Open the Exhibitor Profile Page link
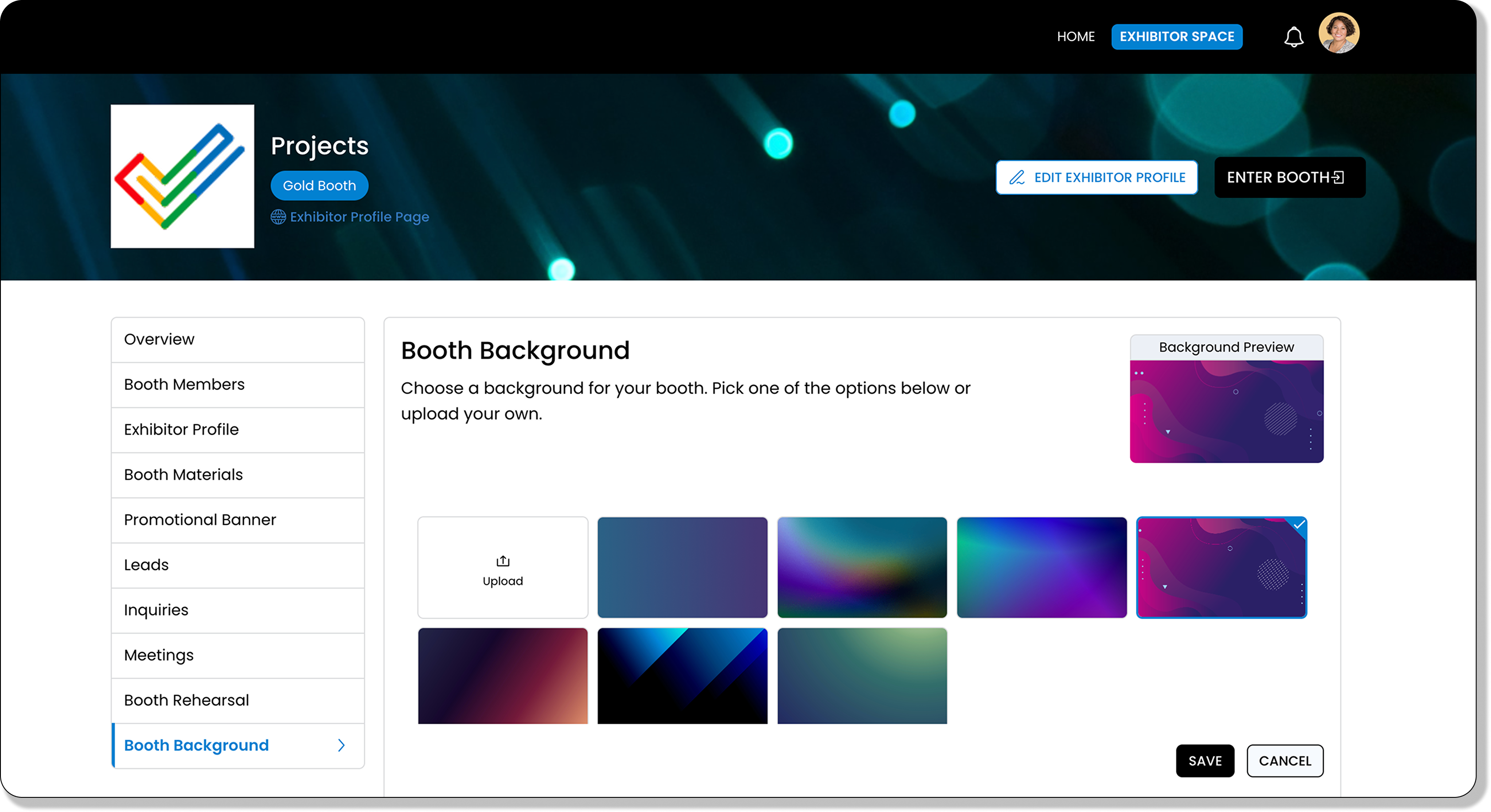Viewport: 1491px width, 812px height. pos(359,217)
